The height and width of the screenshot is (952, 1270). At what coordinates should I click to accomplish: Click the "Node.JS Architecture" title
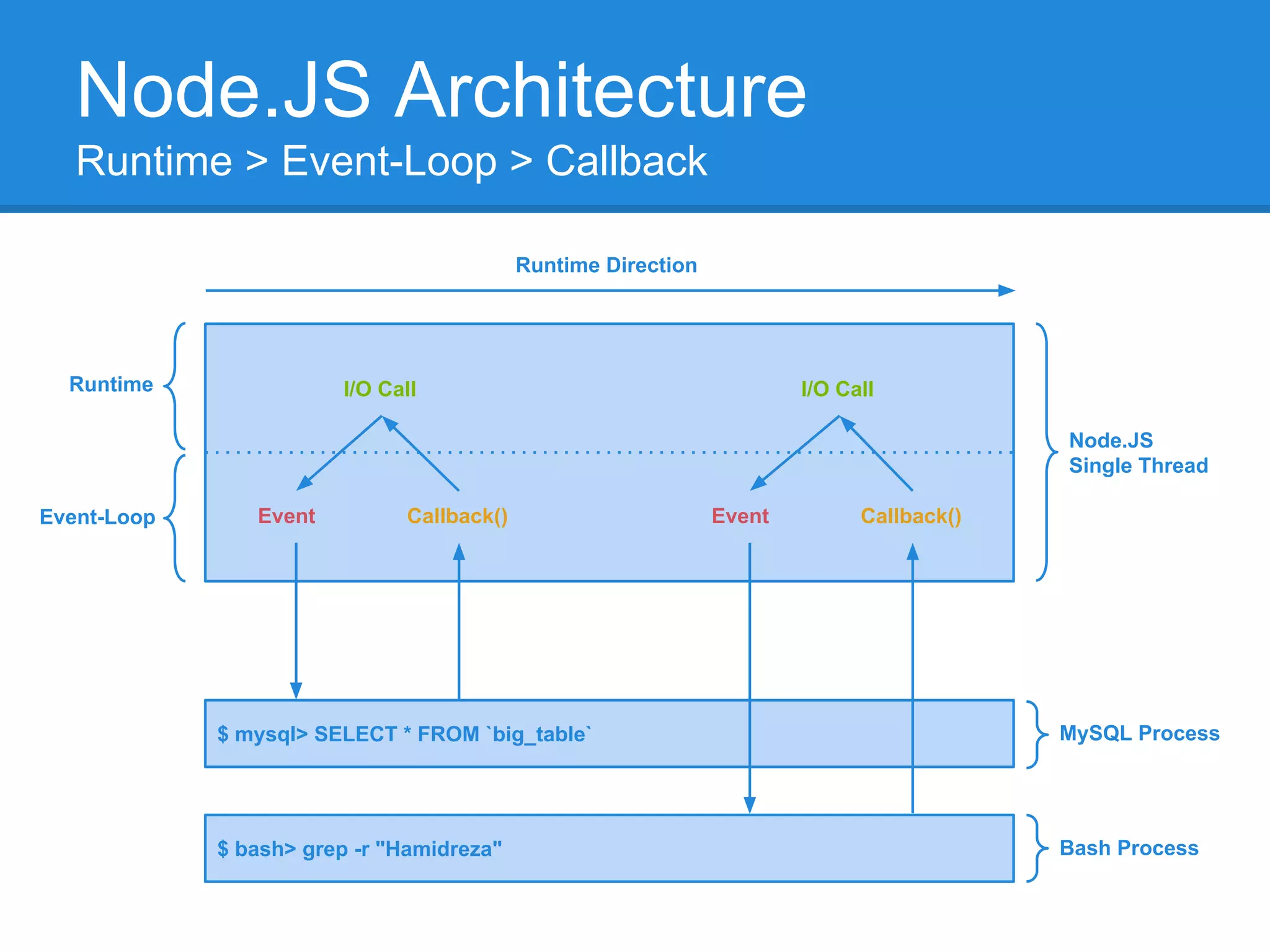pos(441,90)
